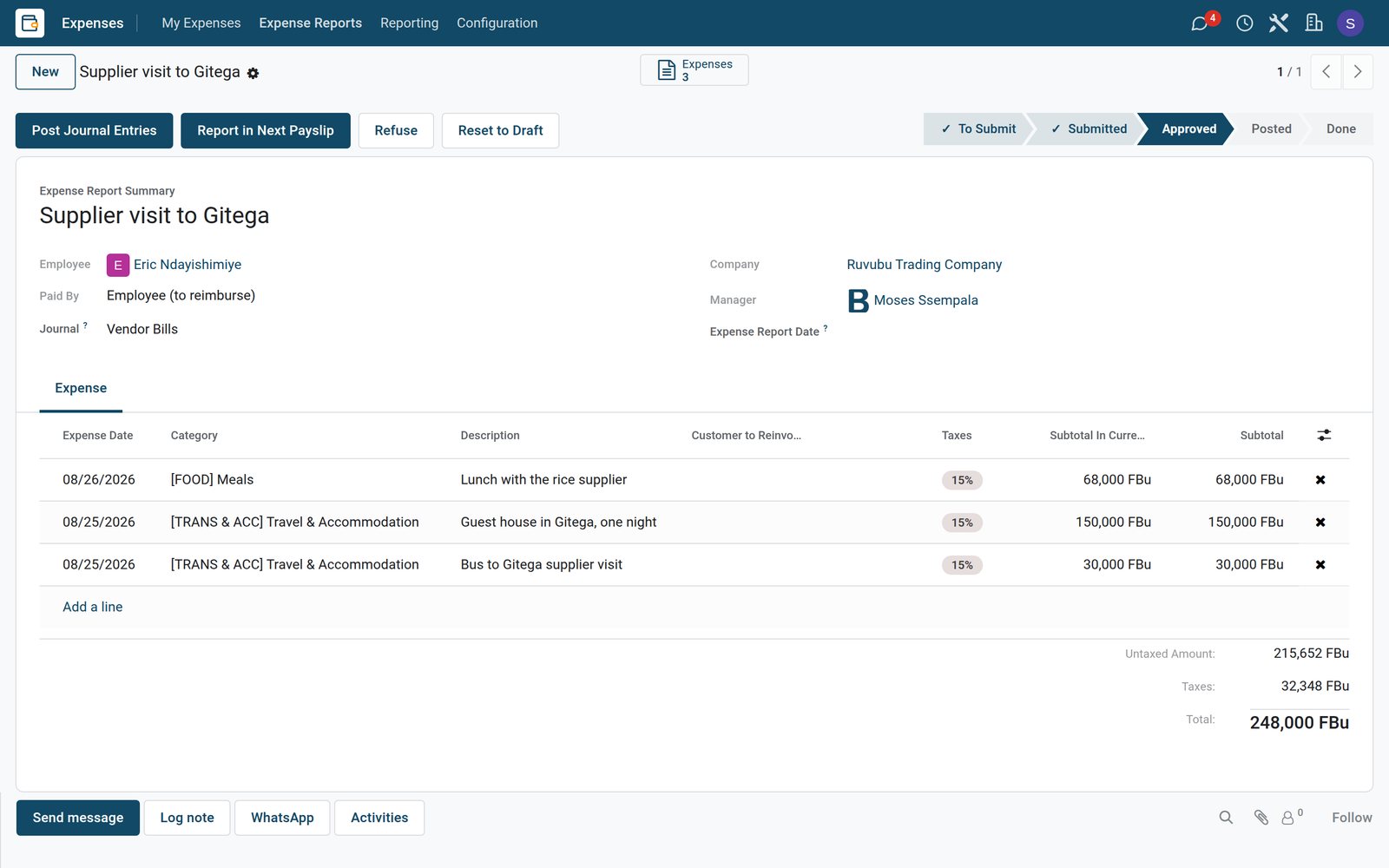The height and width of the screenshot is (868, 1389).
Task: Click Reset to Draft
Action: 500,130
